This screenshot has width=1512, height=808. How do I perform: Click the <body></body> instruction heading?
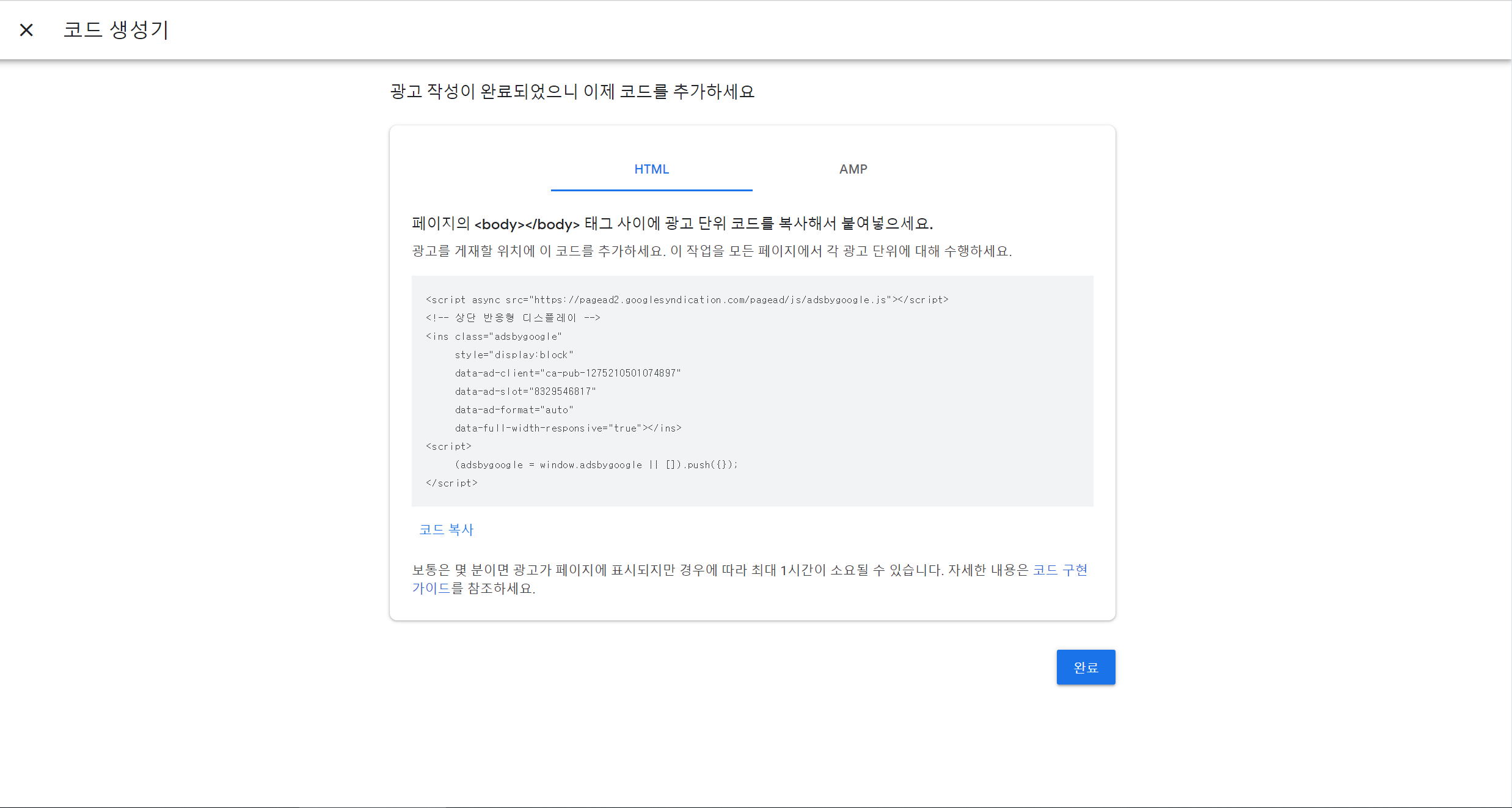pyautogui.click(x=672, y=224)
